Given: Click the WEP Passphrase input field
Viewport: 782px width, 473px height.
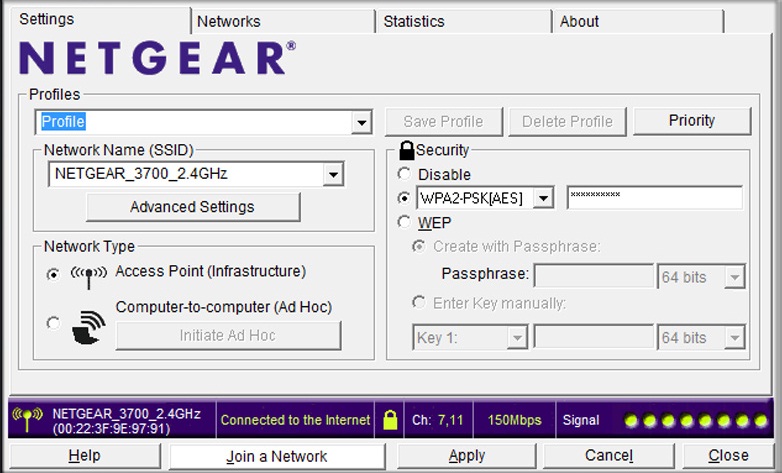Looking at the screenshot, I should click(593, 276).
